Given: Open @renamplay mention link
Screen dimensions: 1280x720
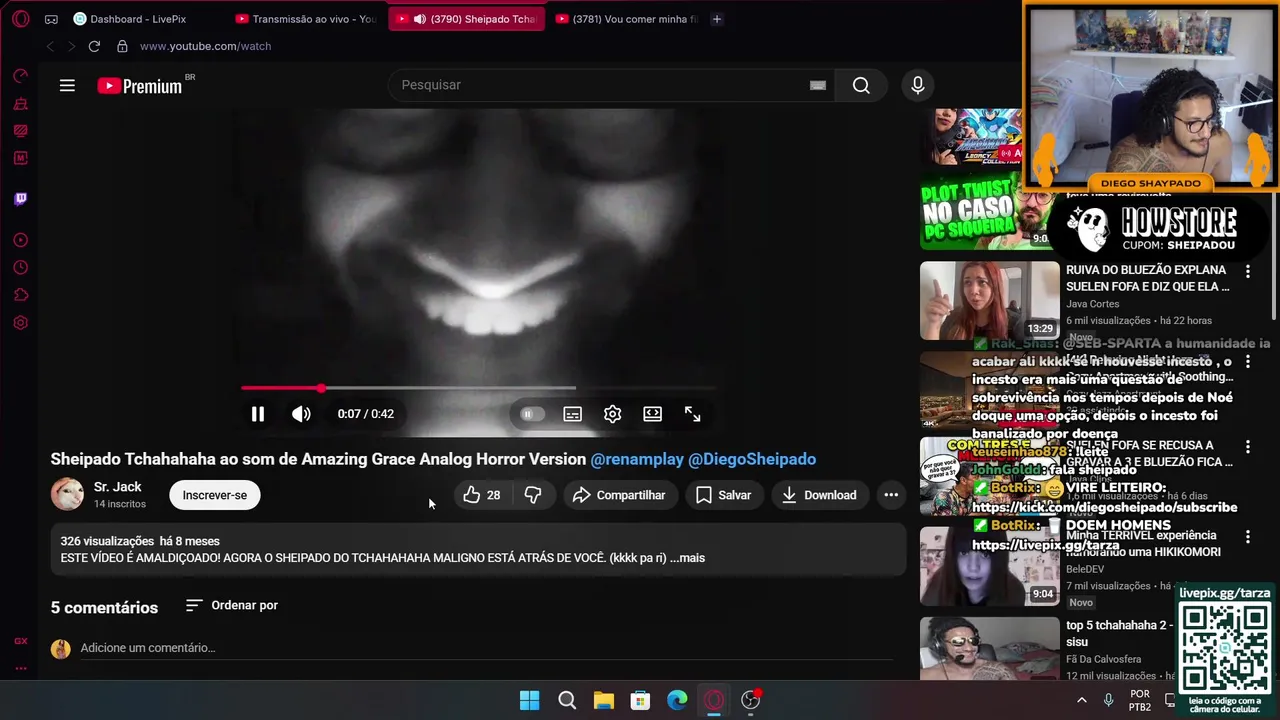Looking at the screenshot, I should click(x=637, y=459).
